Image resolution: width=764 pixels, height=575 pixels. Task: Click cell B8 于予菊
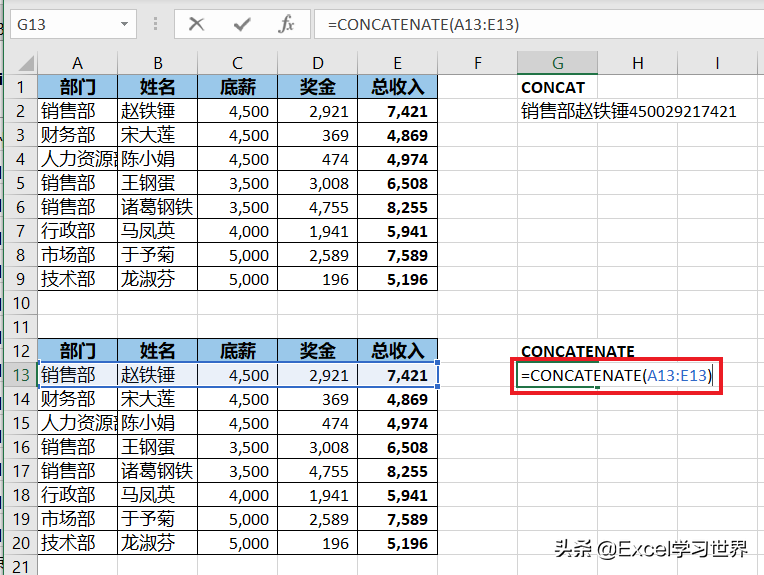tap(157, 255)
